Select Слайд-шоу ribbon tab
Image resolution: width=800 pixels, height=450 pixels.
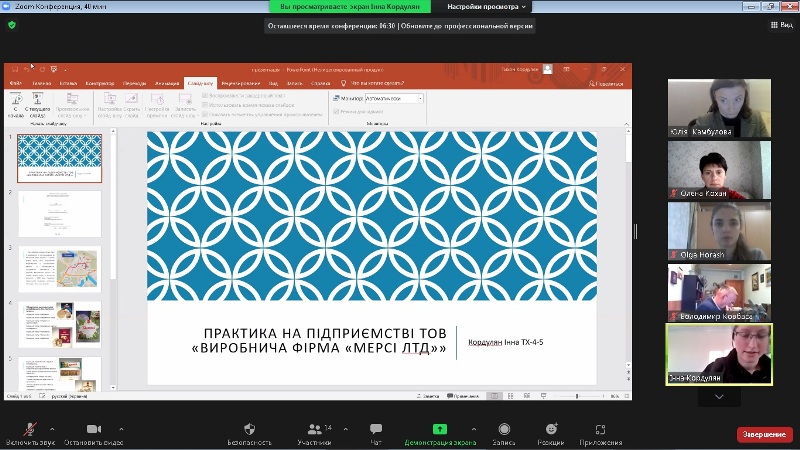coord(201,83)
